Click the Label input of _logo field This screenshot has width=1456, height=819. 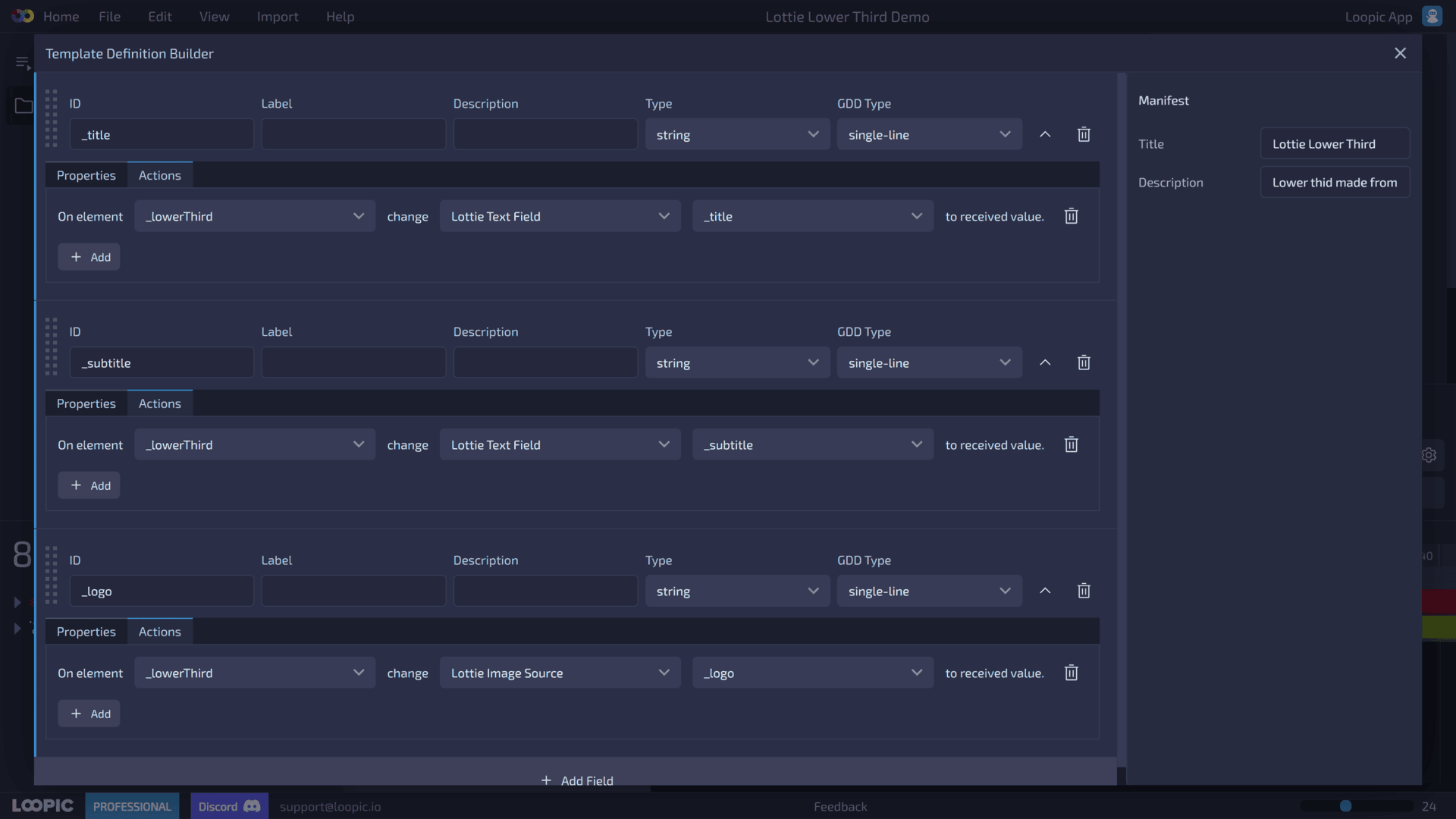353,591
